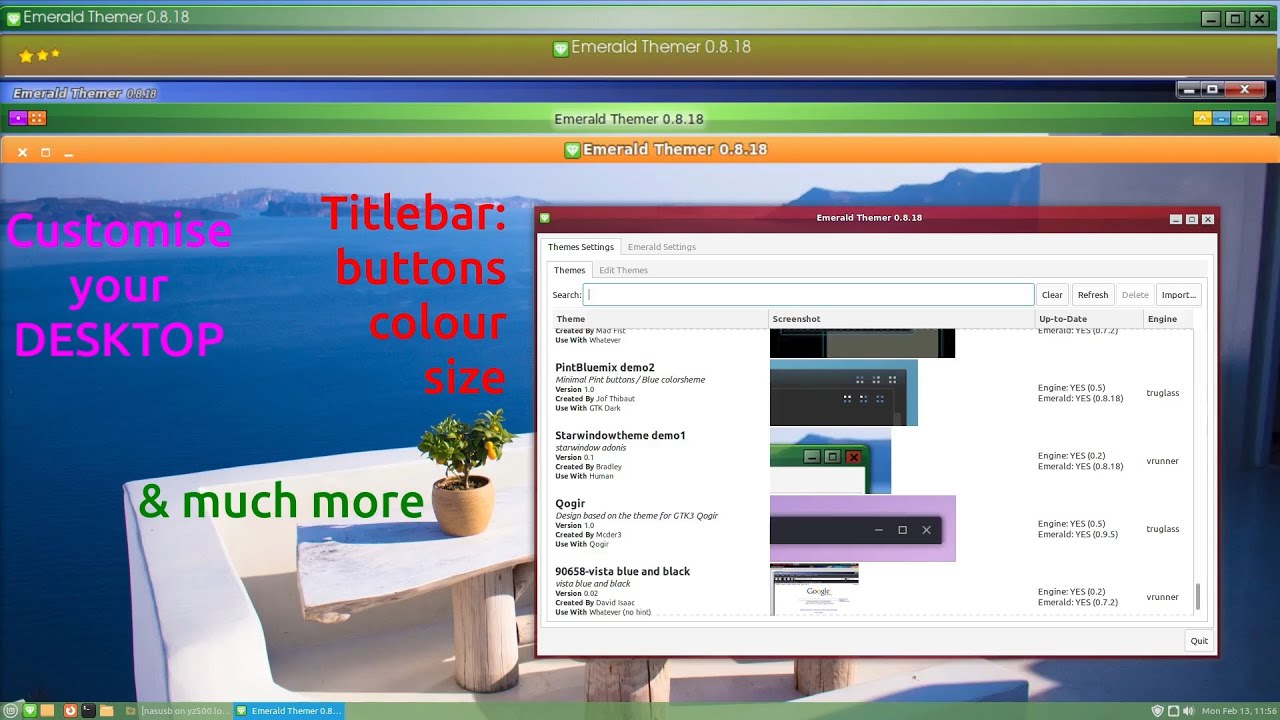This screenshot has width=1280, height=720.
Task: Click the vista blue and black screenshot preview
Action: tap(814, 590)
